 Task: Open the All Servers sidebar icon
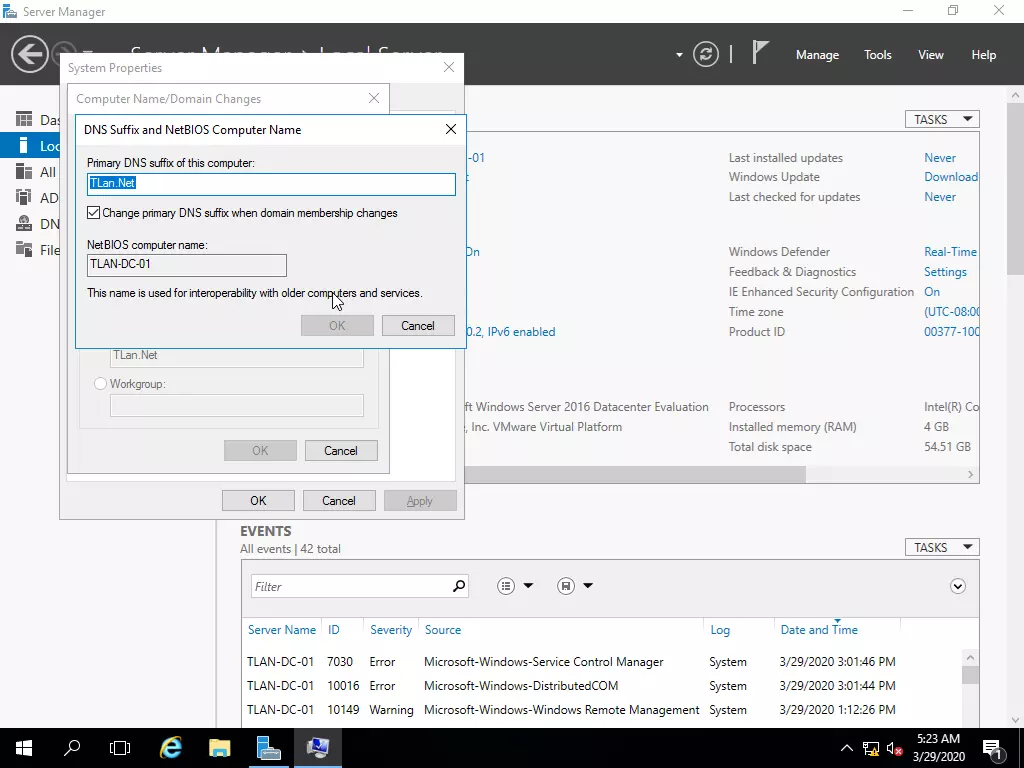pyautogui.click(x=24, y=171)
